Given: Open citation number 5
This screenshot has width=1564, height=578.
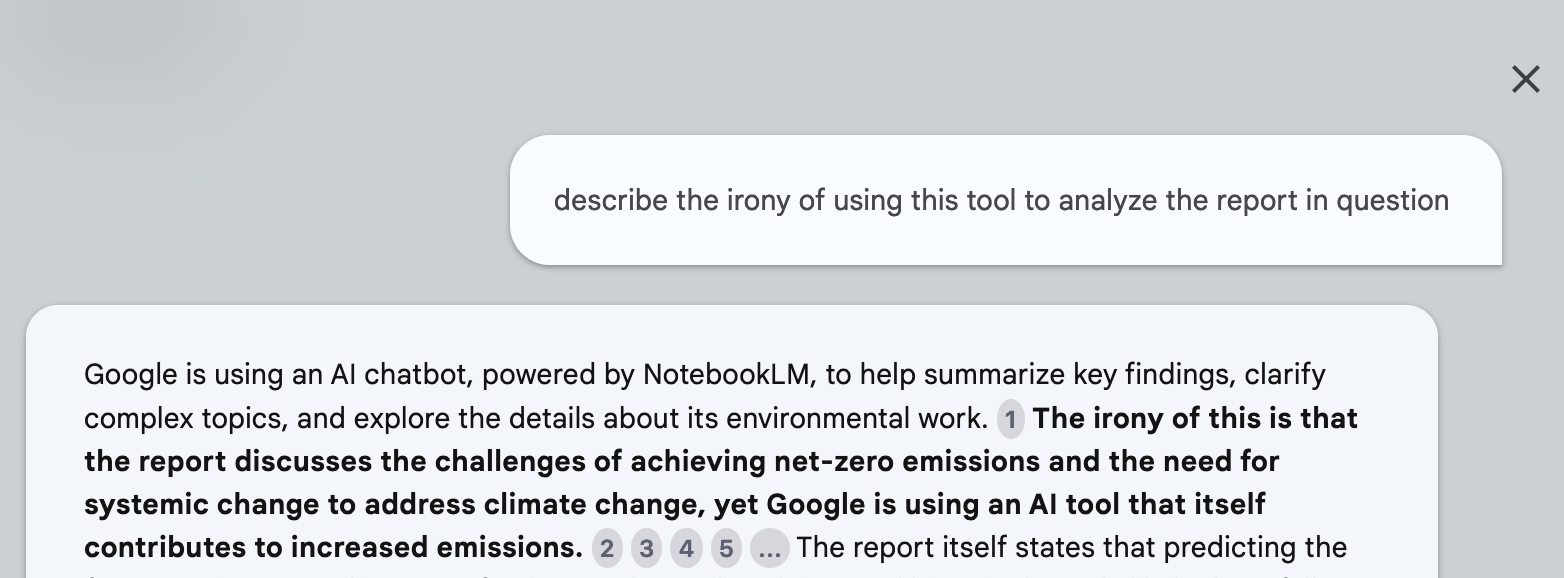Looking at the screenshot, I should tap(726, 549).
